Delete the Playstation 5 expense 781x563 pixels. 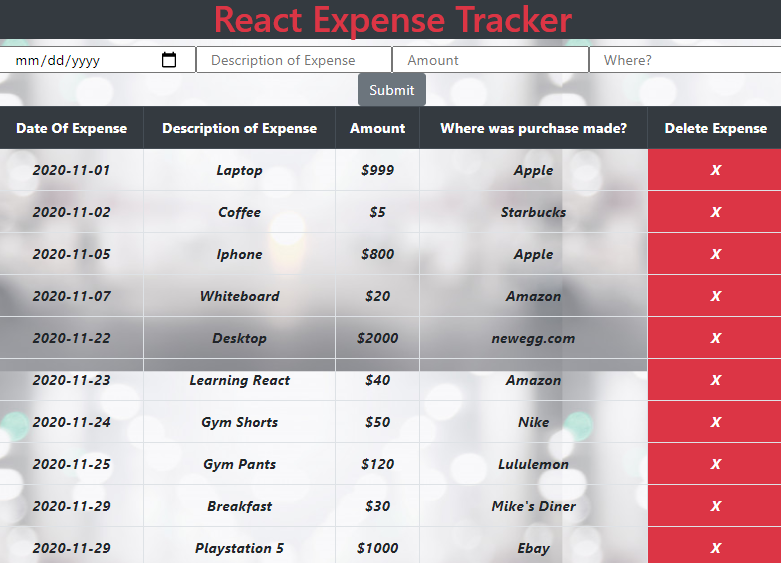click(x=715, y=547)
